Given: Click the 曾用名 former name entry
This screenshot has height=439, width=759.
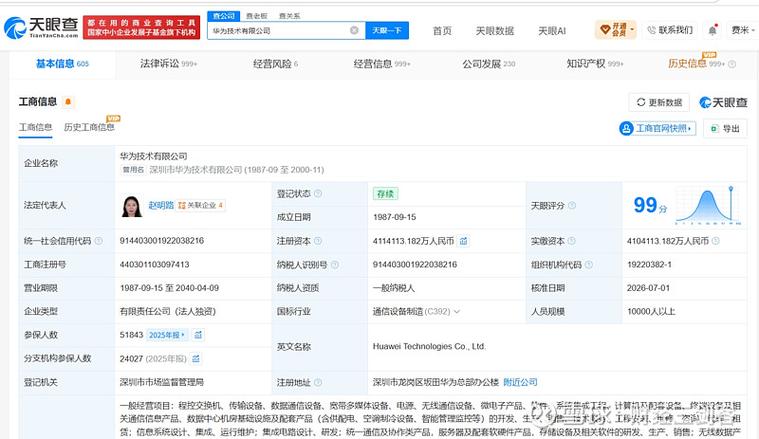Looking at the screenshot, I should point(222,170).
